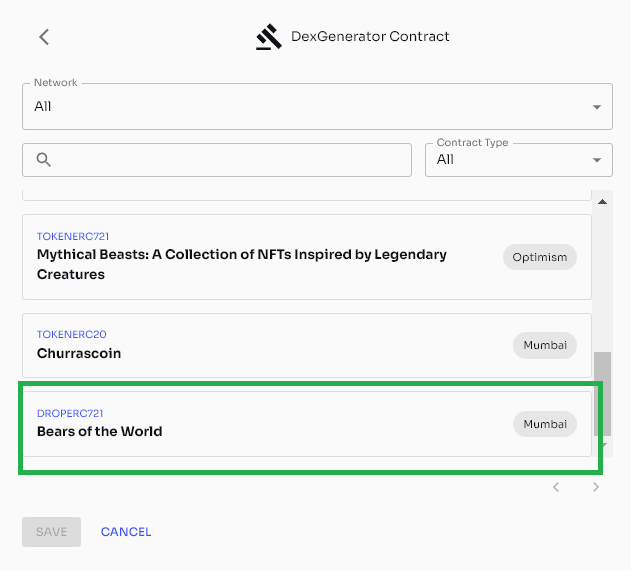Focus the contract search input field
This screenshot has width=632, height=570.
tap(230, 160)
